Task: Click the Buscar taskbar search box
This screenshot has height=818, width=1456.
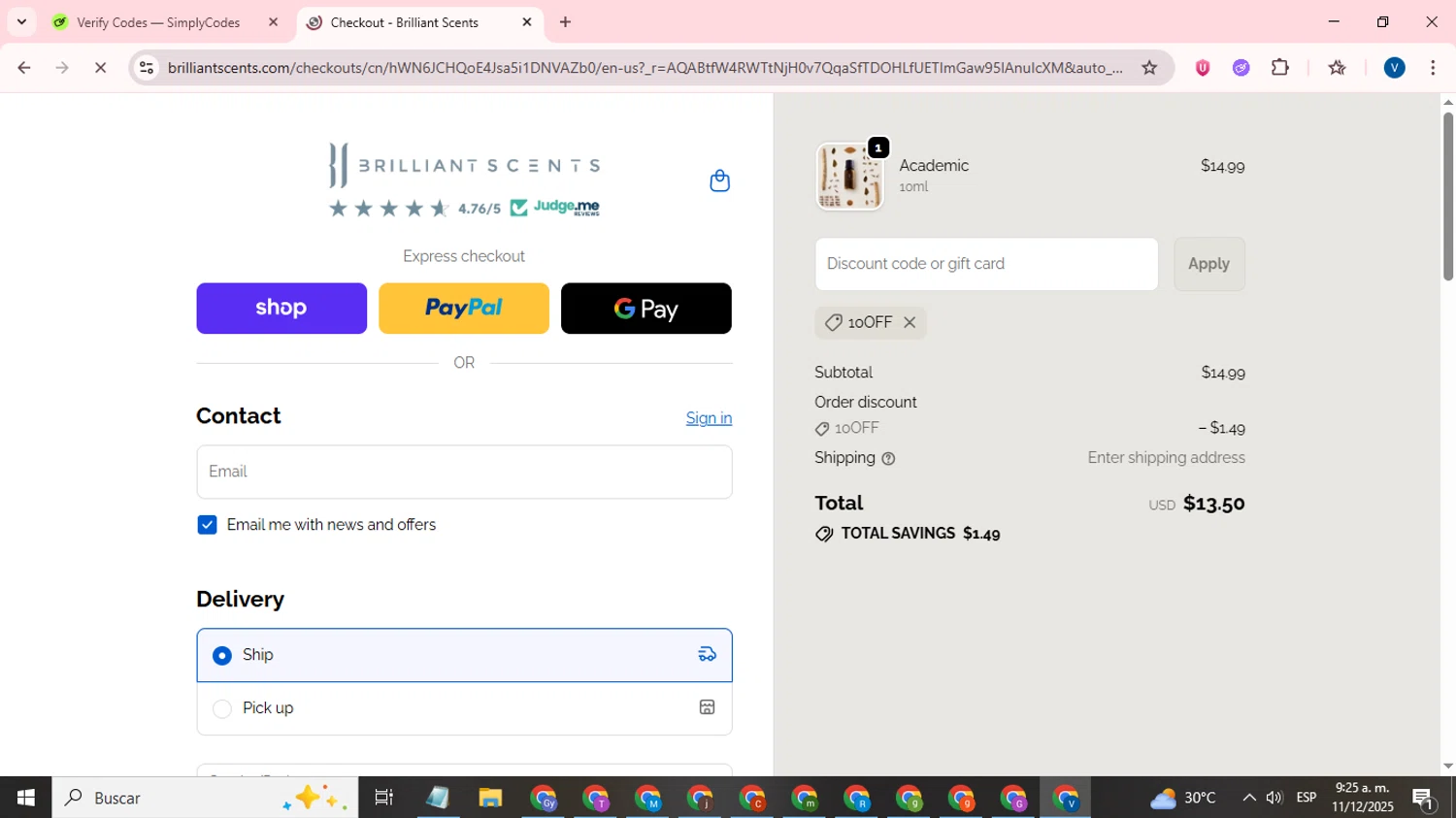Action: (205, 798)
